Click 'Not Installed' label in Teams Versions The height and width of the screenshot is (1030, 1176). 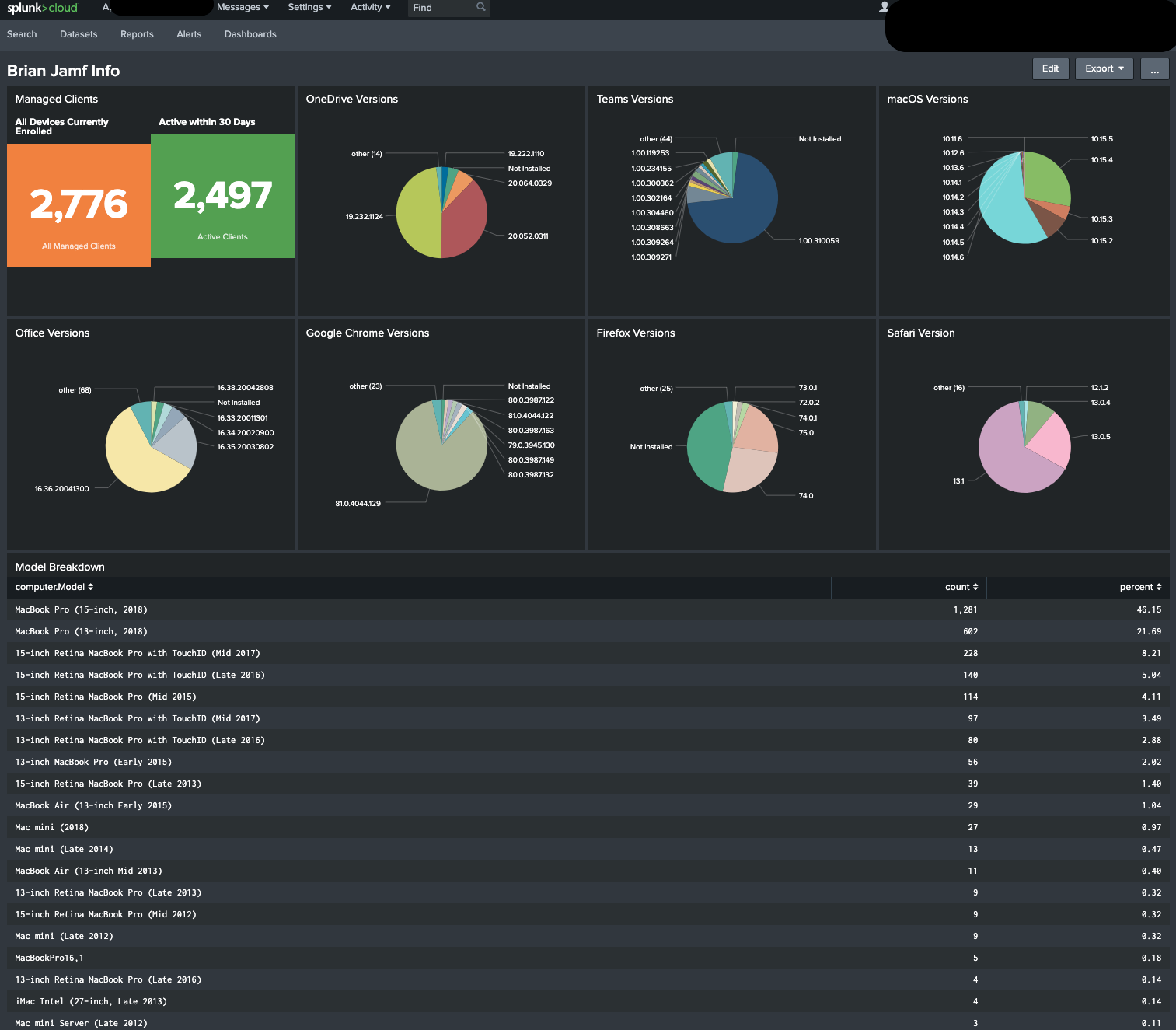click(820, 139)
